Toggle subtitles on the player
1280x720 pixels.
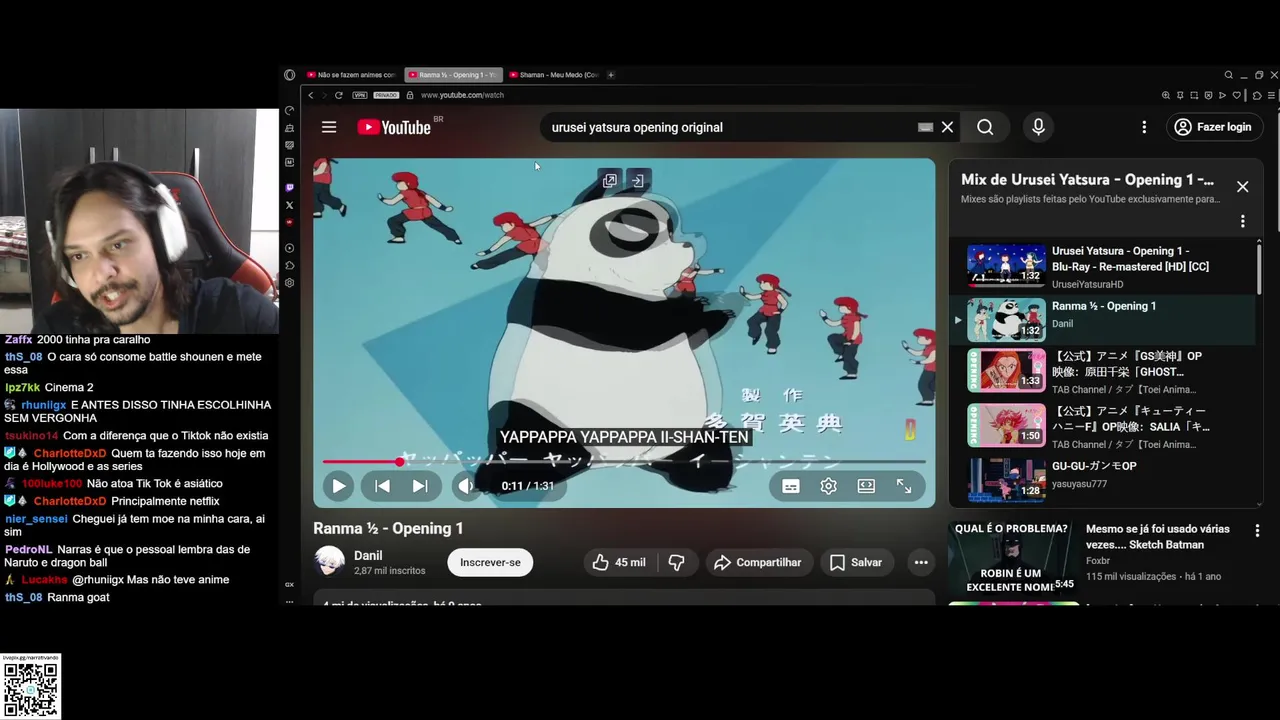[x=790, y=486]
